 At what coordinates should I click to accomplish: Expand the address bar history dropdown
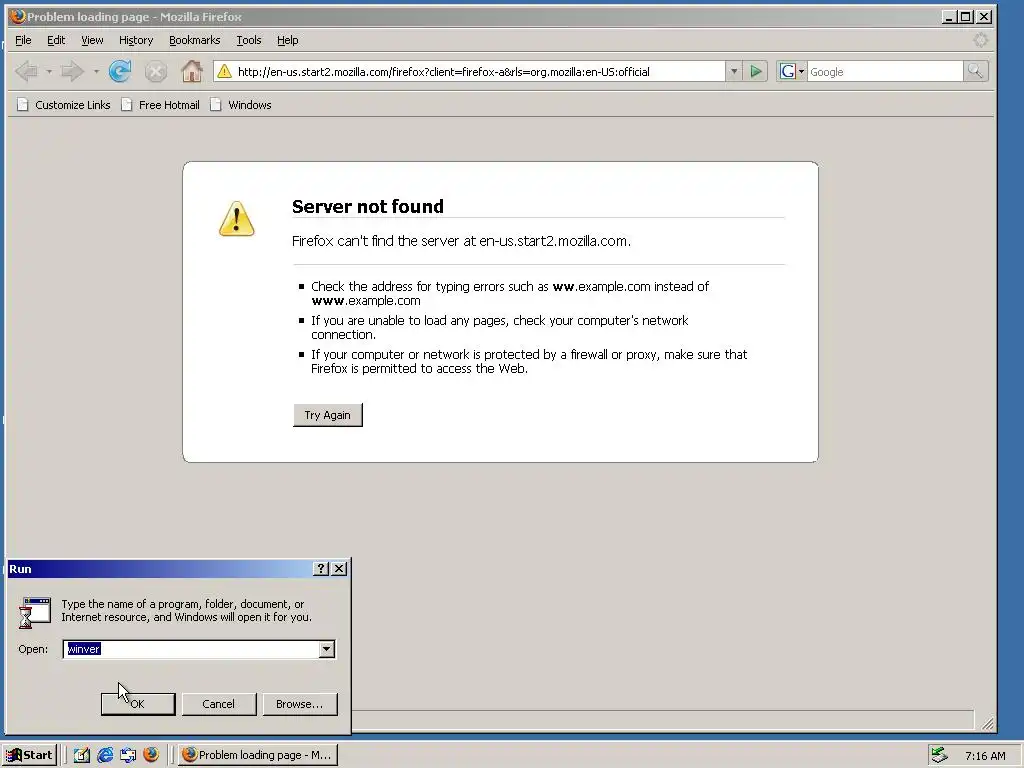click(x=733, y=71)
